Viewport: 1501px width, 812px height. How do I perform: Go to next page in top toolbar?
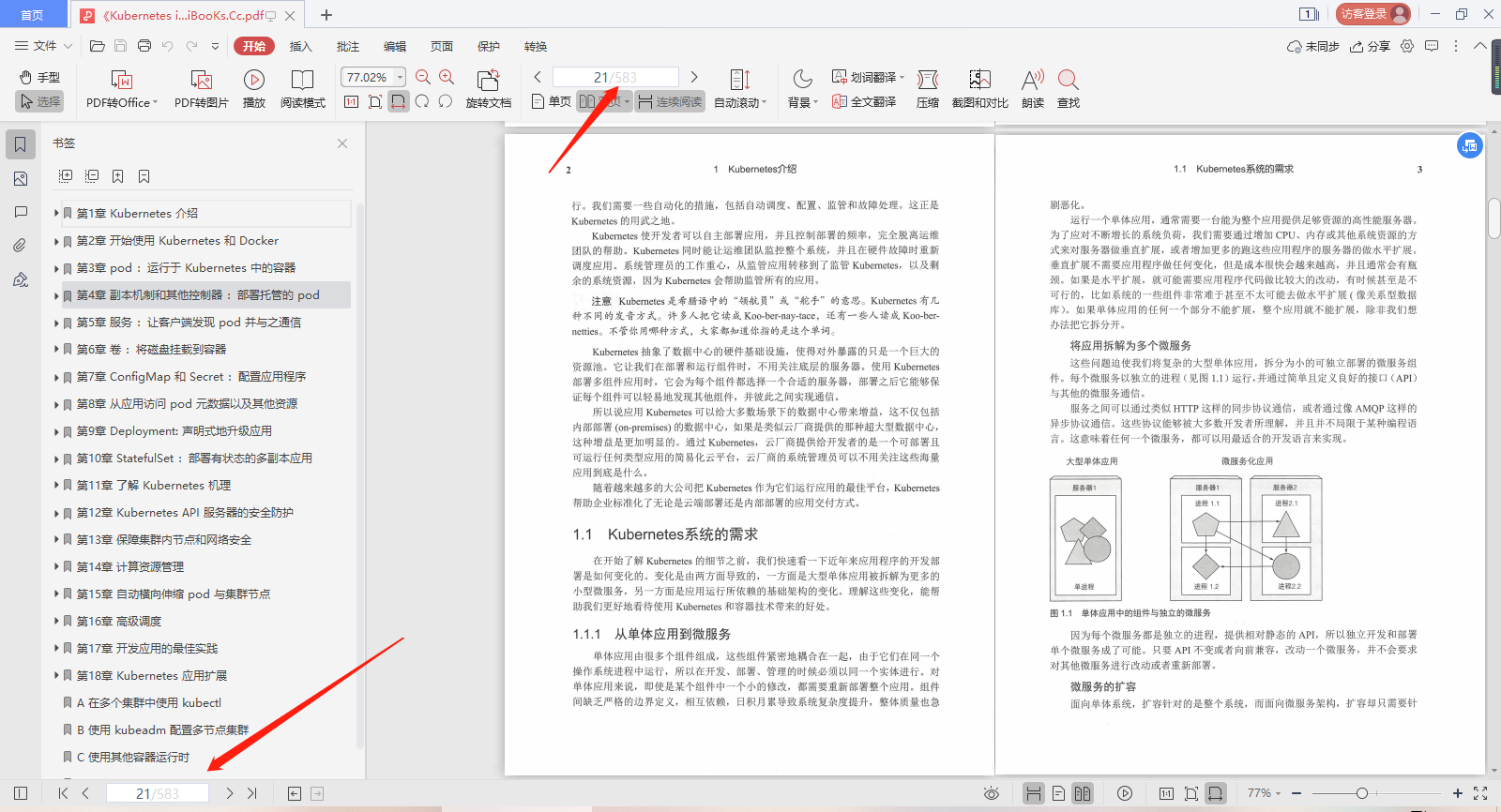point(694,77)
